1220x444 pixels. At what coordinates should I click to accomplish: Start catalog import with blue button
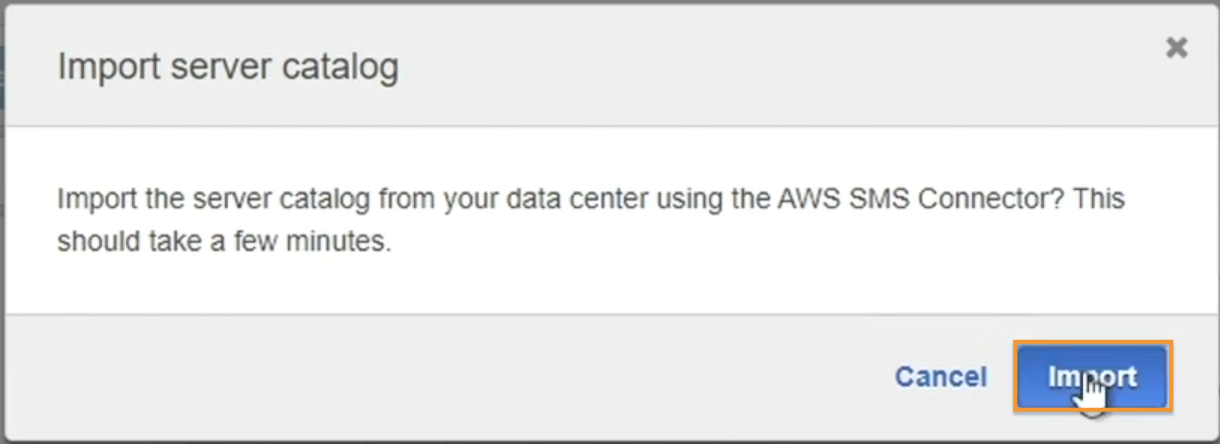coord(1093,377)
